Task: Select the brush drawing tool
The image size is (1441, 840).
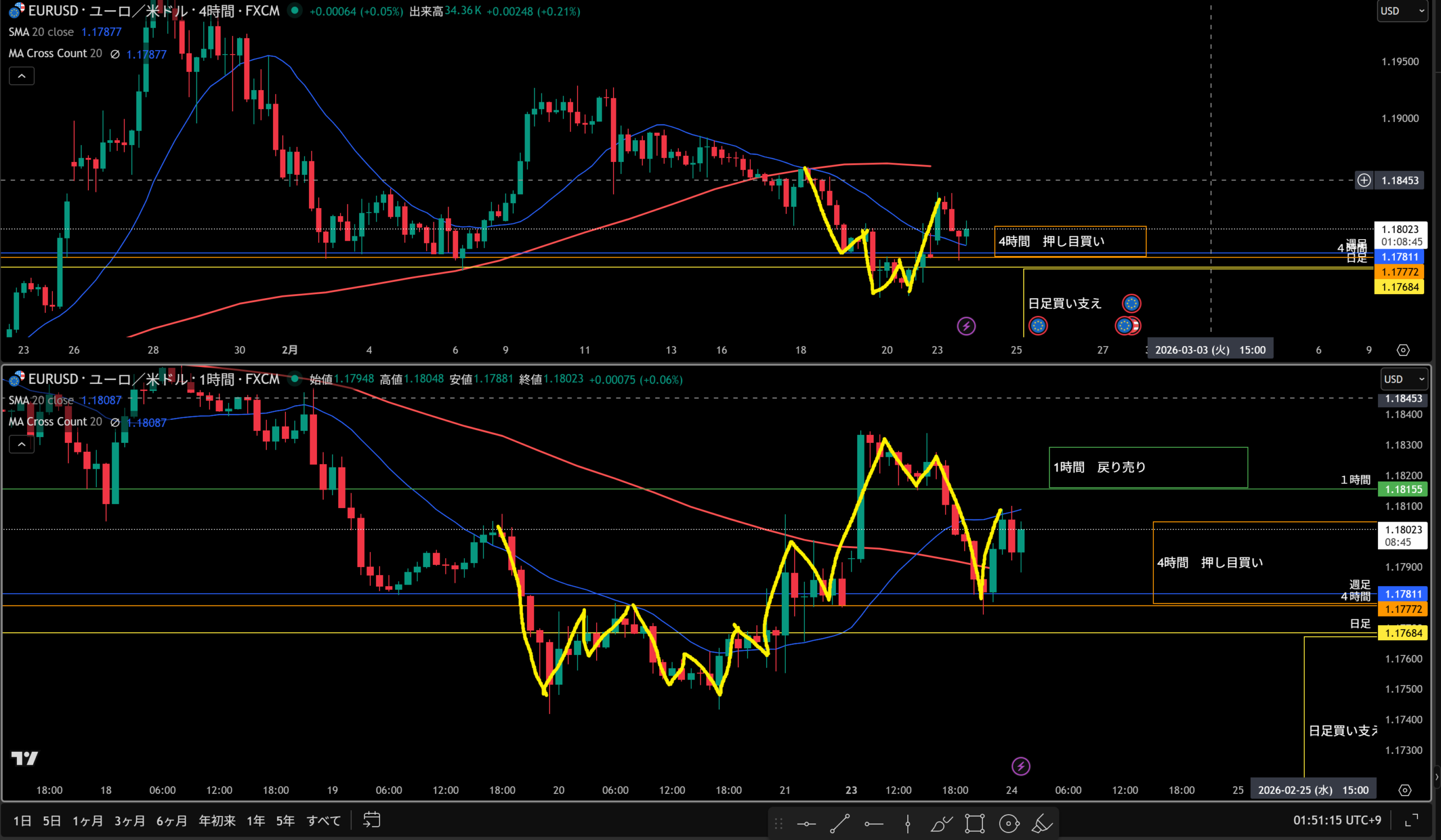Action: [x=941, y=824]
